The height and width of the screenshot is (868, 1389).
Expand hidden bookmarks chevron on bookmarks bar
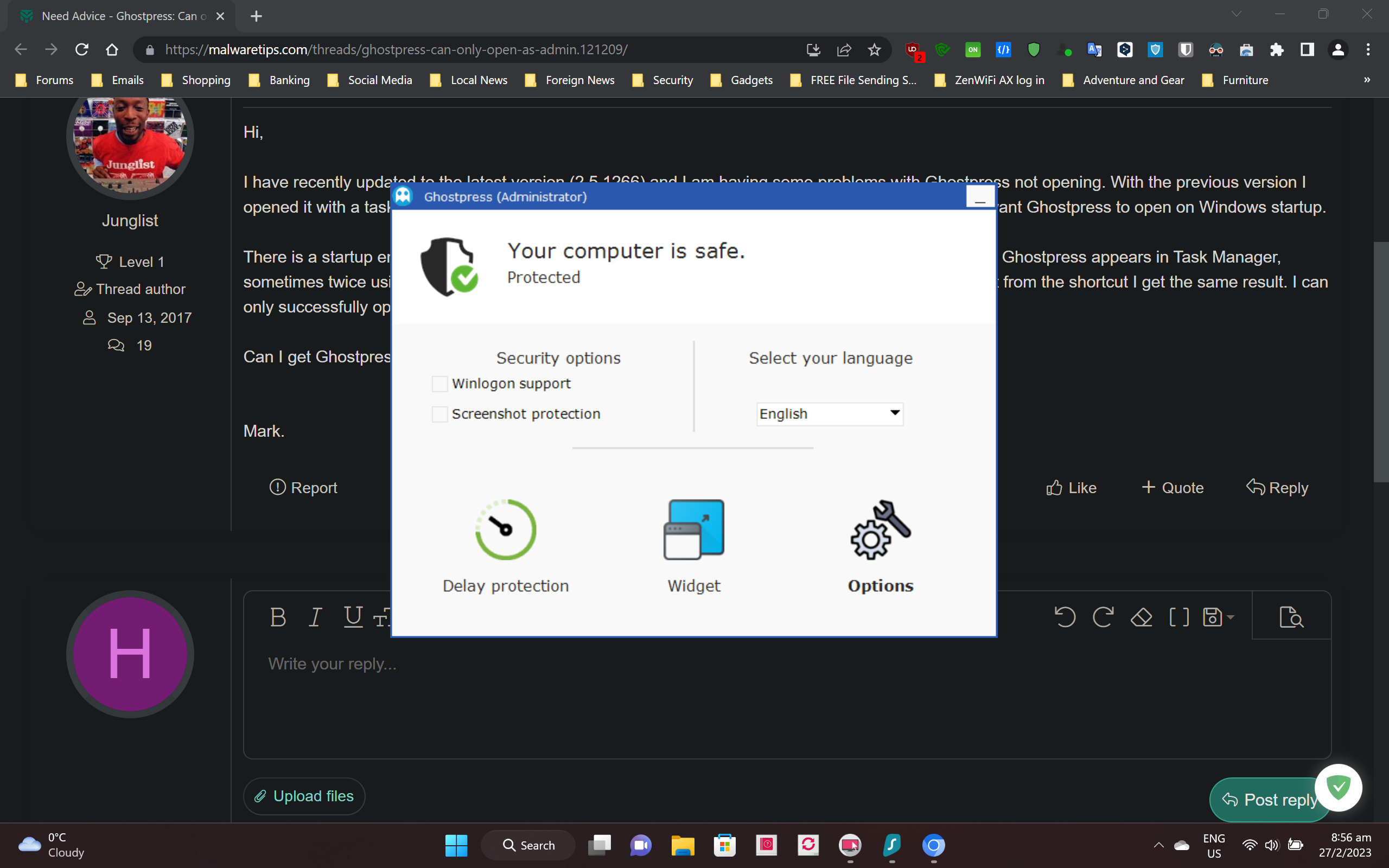(x=1367, y=80)
